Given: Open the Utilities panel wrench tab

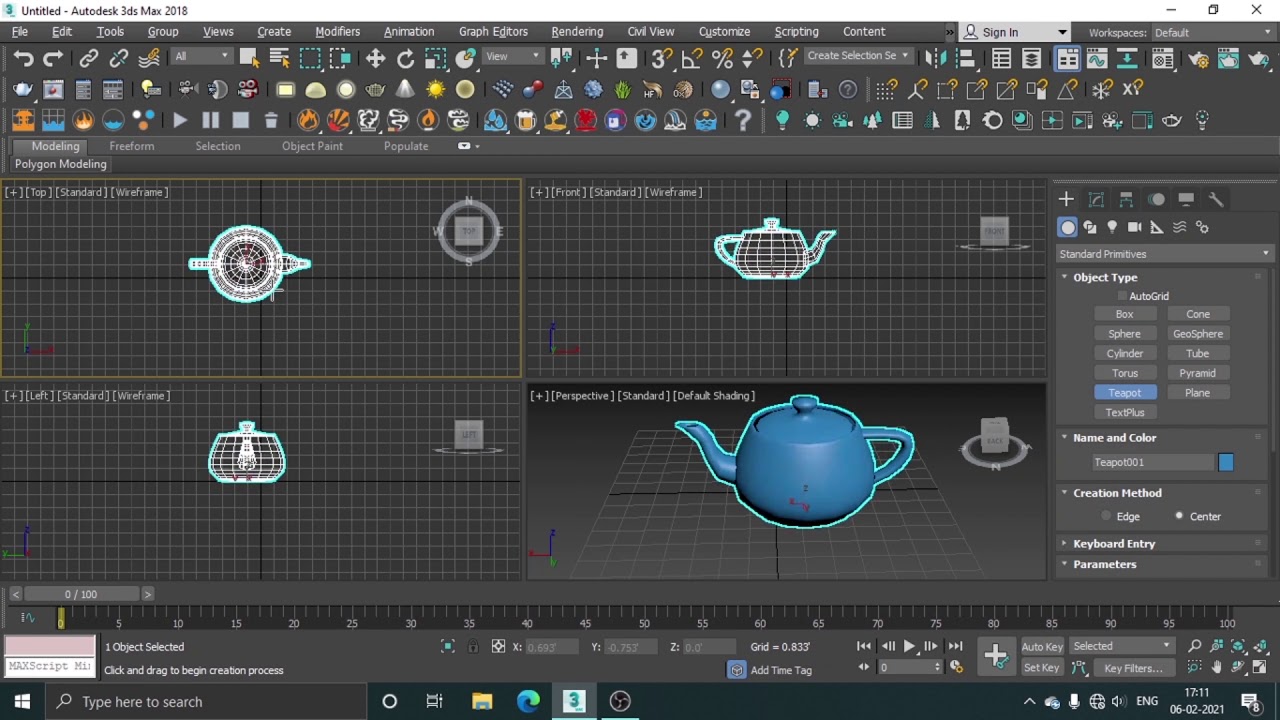Looking at the screenshot, I should 1216,199.
